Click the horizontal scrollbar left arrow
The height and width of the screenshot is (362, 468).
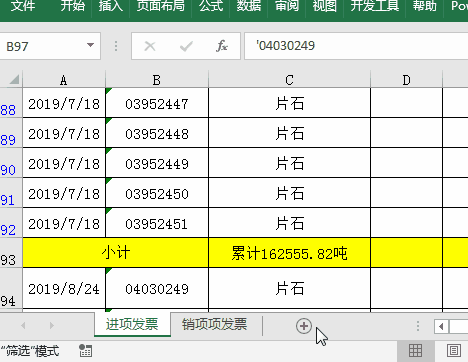tap(441, 326)
